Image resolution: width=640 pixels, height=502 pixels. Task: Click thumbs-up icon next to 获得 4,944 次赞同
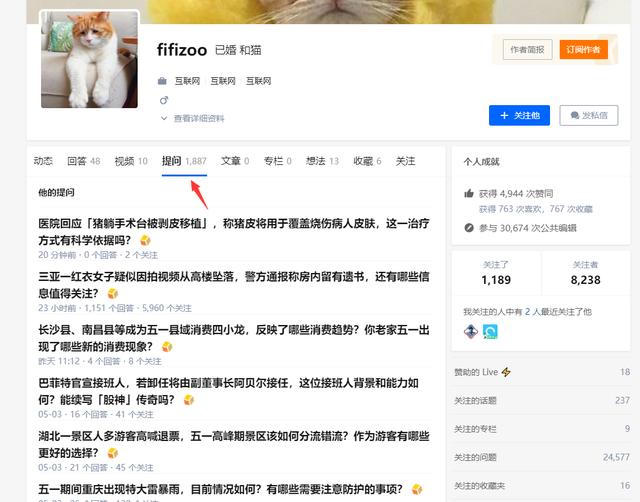point(469,193)
